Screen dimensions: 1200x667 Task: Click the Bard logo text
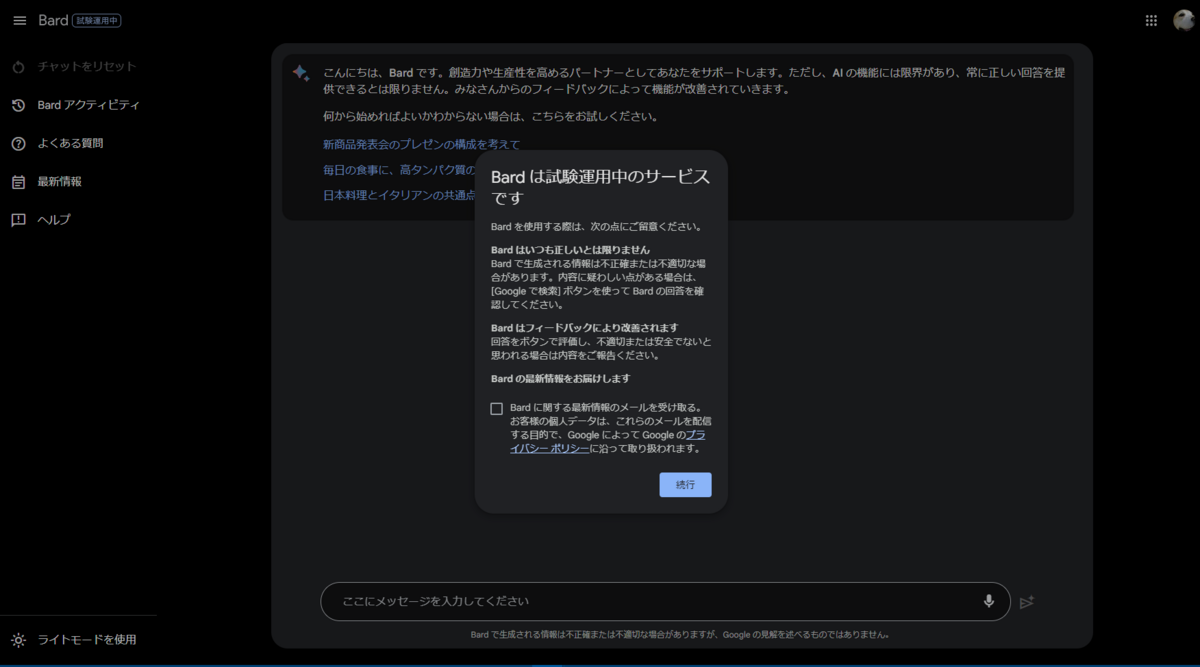(x=53, y=21)
